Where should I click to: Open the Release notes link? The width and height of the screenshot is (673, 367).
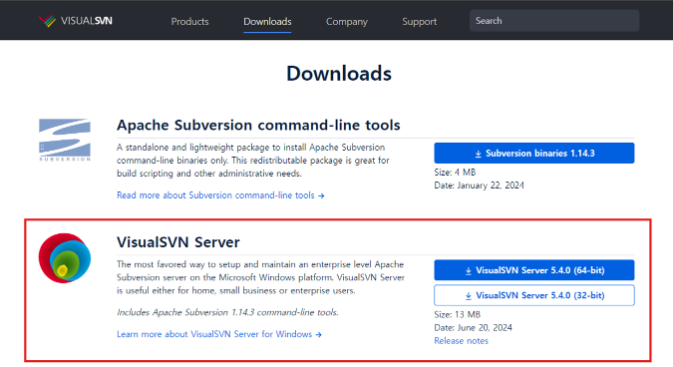coord(461,341)
